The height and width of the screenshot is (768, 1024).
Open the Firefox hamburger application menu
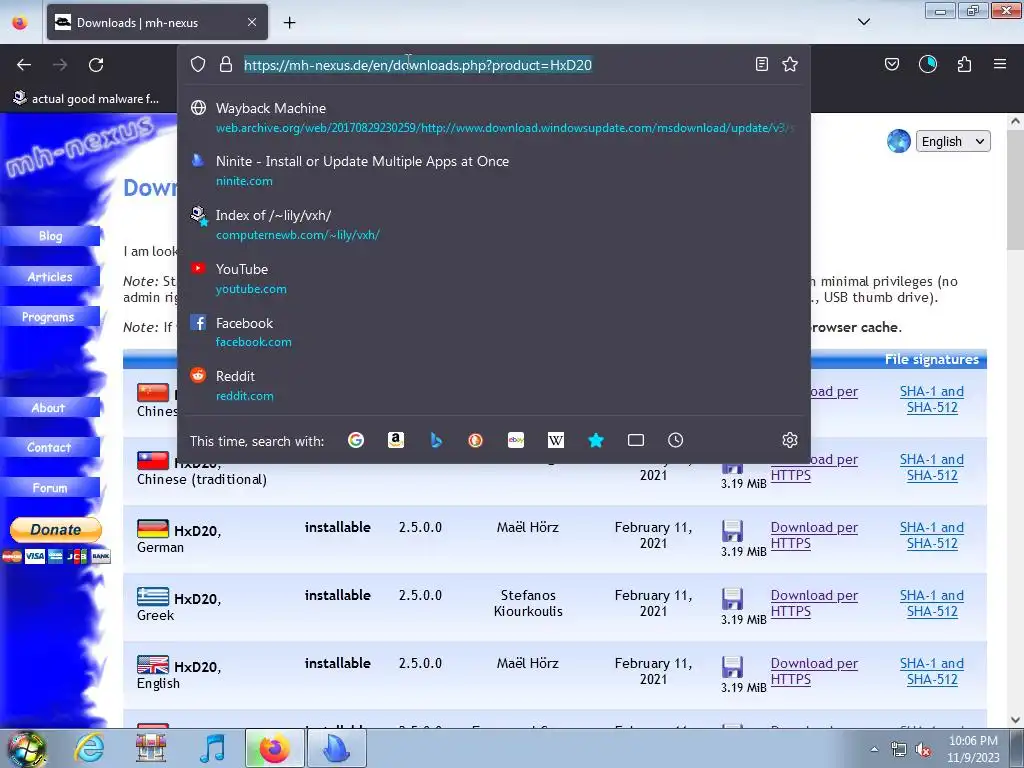click(1000, 64)
